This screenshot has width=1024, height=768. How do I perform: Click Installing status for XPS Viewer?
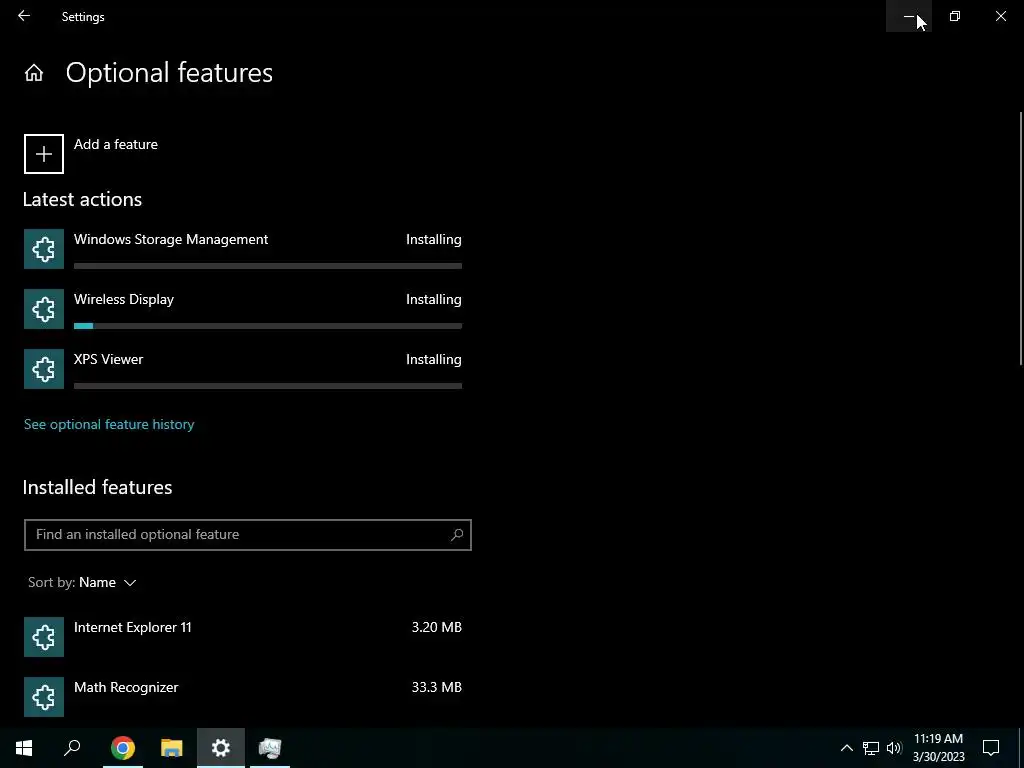click(434, 360)
